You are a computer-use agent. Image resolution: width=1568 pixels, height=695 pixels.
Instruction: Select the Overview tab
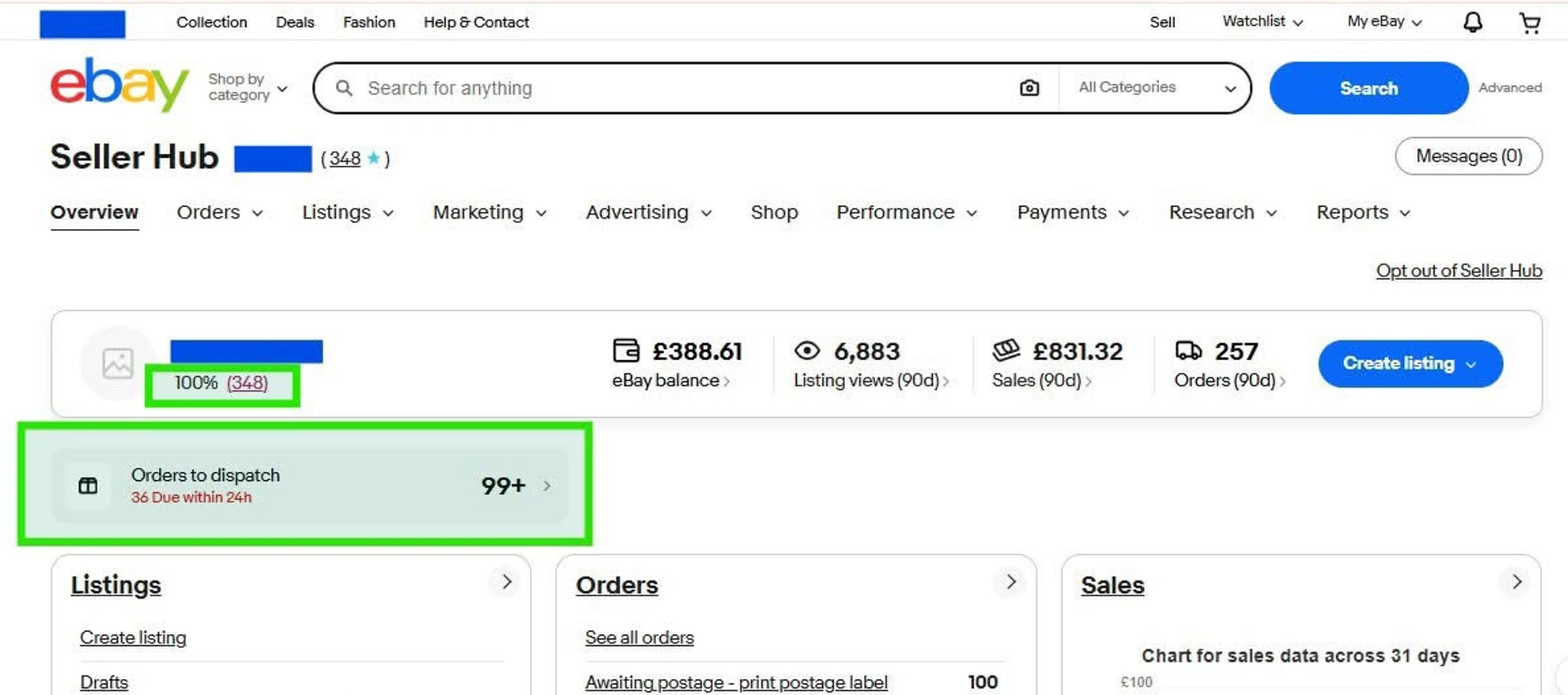click(x=94, y=213)
